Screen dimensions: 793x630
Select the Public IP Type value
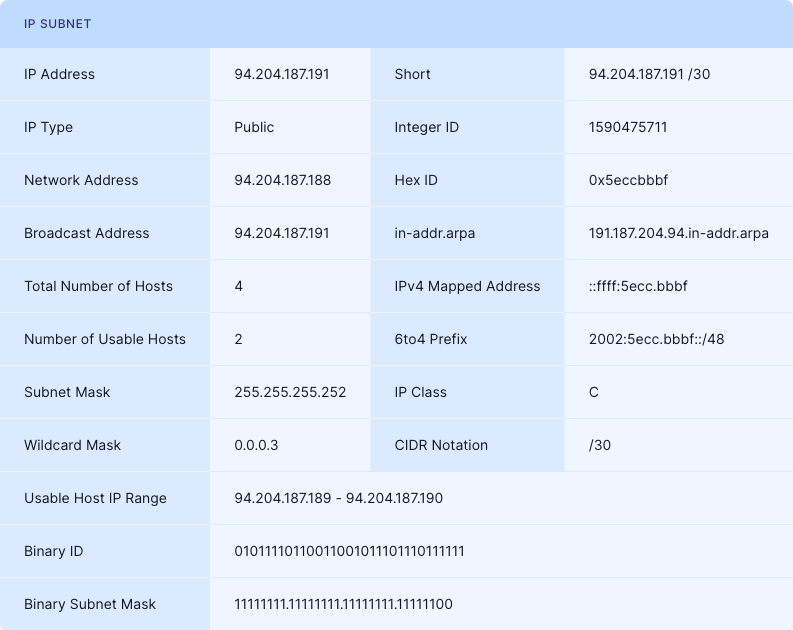click(254, 127)
